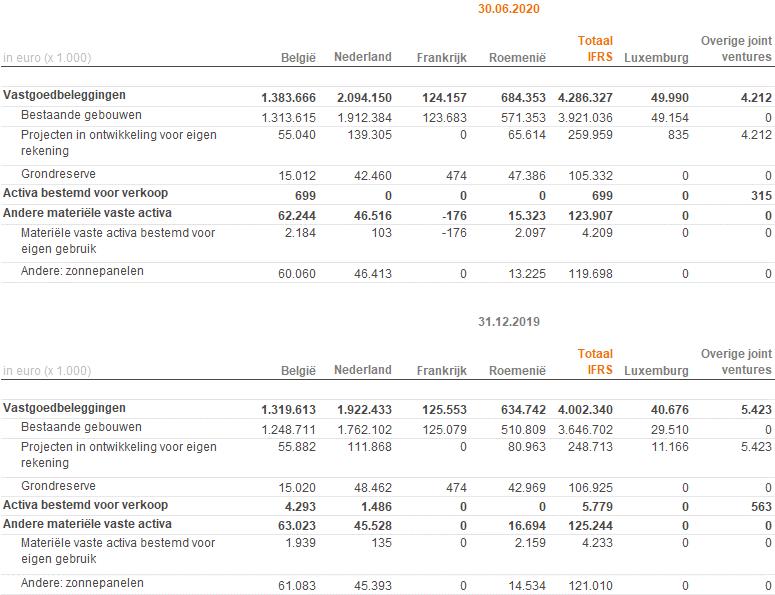This screenshot has width=775, height=595.
Task: Select the Grondreserve total 105.332
Action: pyautogui.click(x=591, y=176)
